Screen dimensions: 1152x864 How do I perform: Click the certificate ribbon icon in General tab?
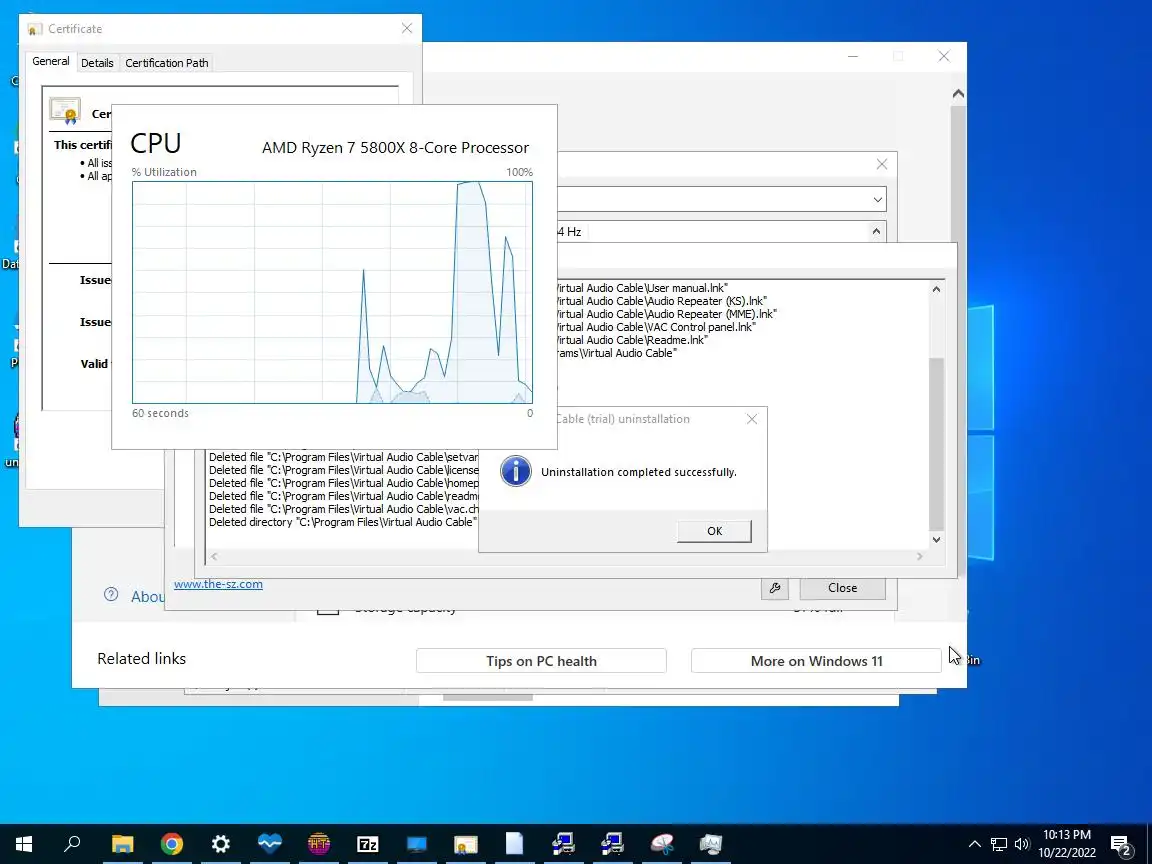65,110
